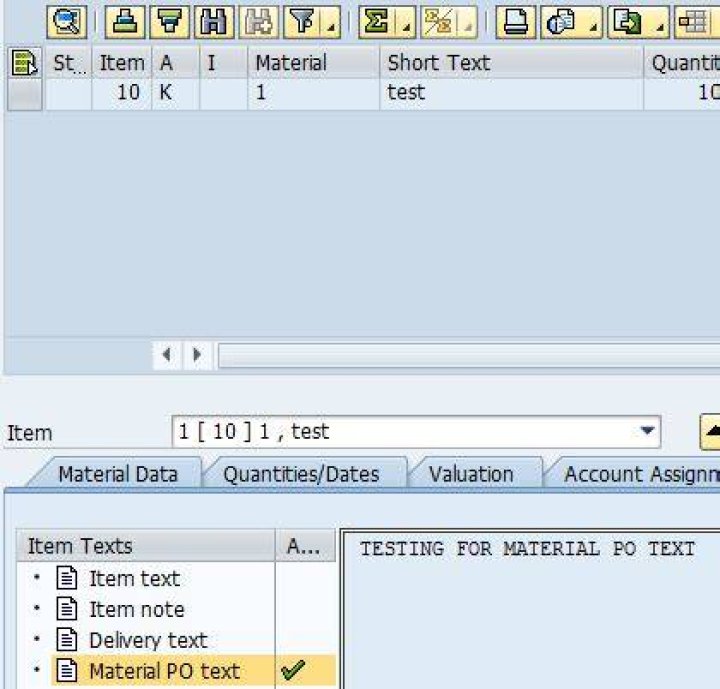Select the Item note entry

[136, 609]
